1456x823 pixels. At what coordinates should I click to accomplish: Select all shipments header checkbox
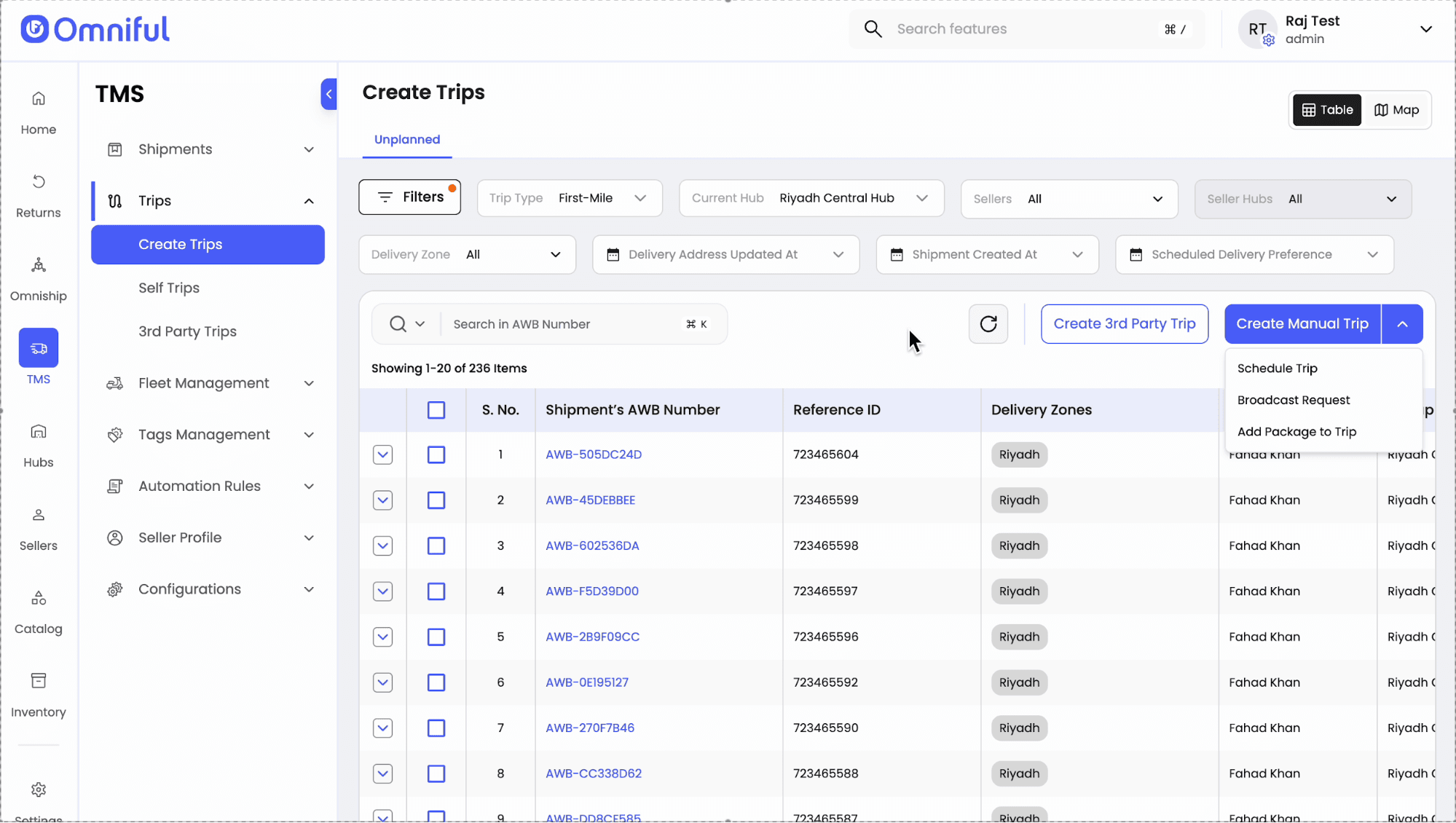[436, 410]
